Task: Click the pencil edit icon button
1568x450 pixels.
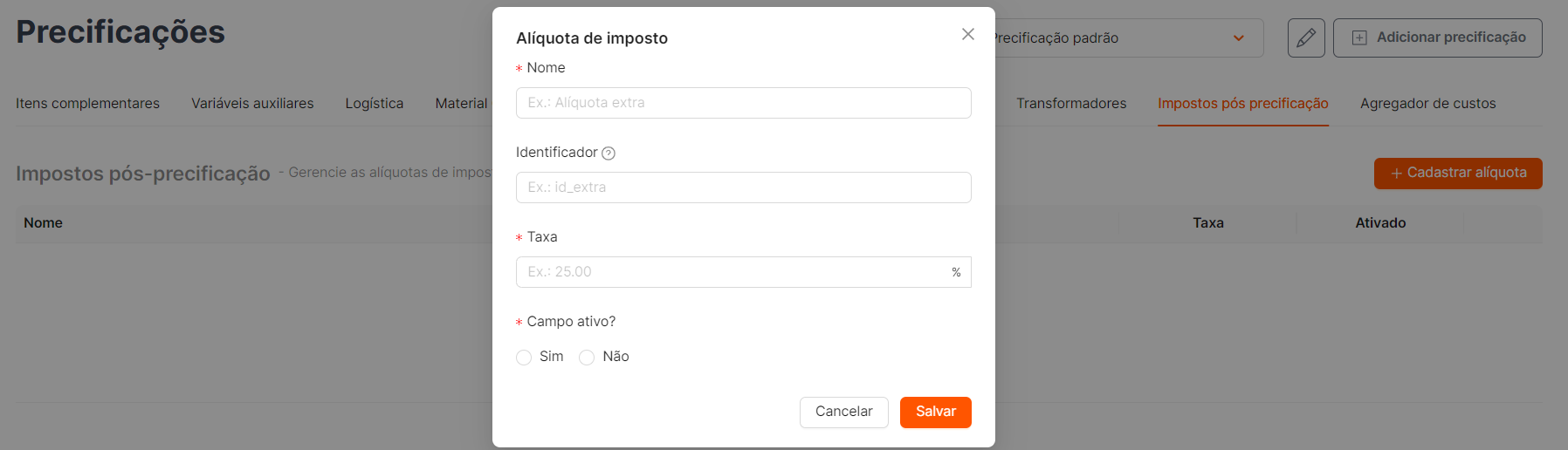Action: tap(1306, 38)
